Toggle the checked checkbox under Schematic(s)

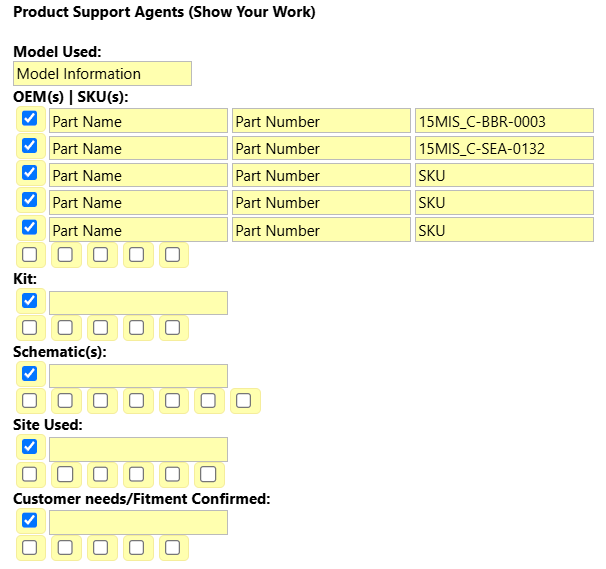(30, 373)
